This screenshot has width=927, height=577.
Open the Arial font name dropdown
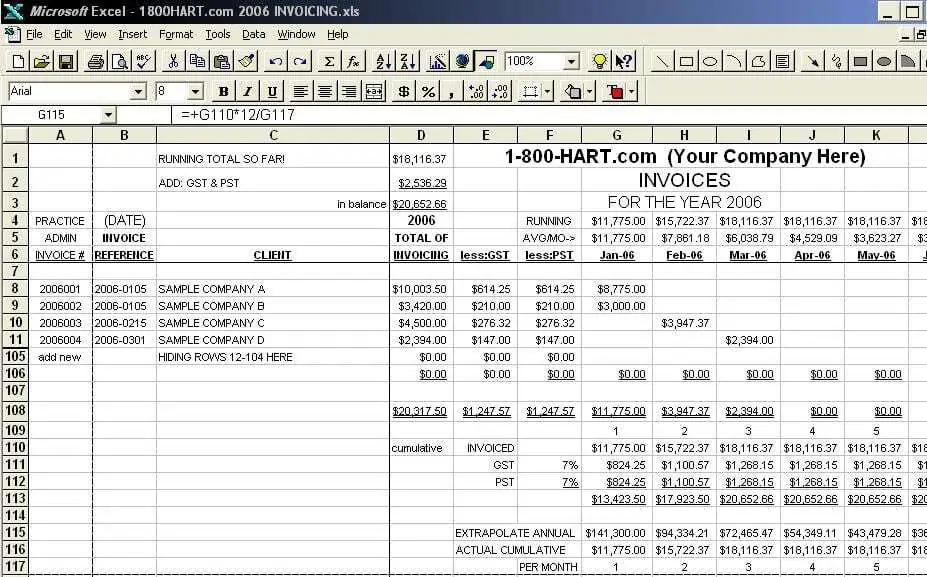coord(138,92)
